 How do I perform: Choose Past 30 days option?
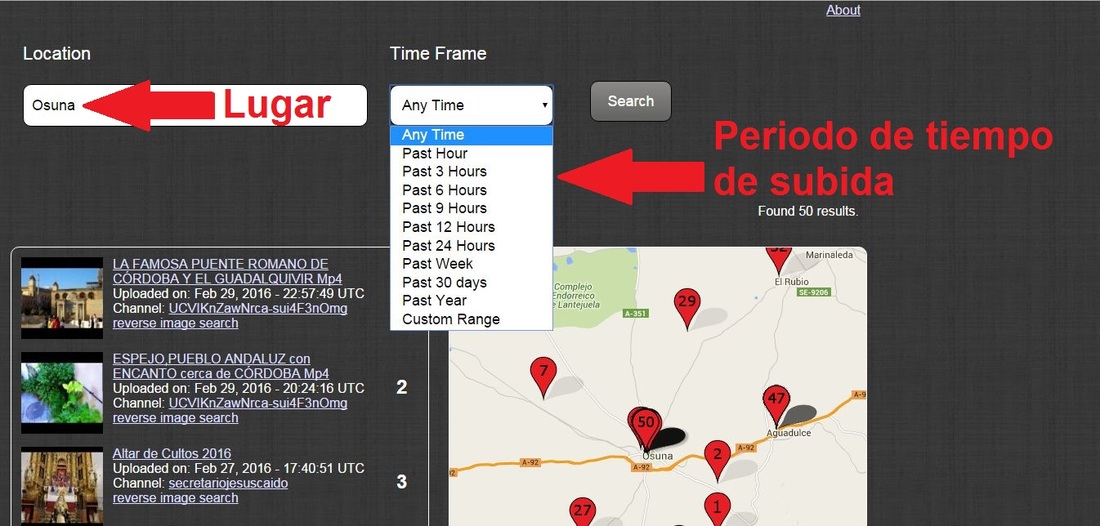471,283
